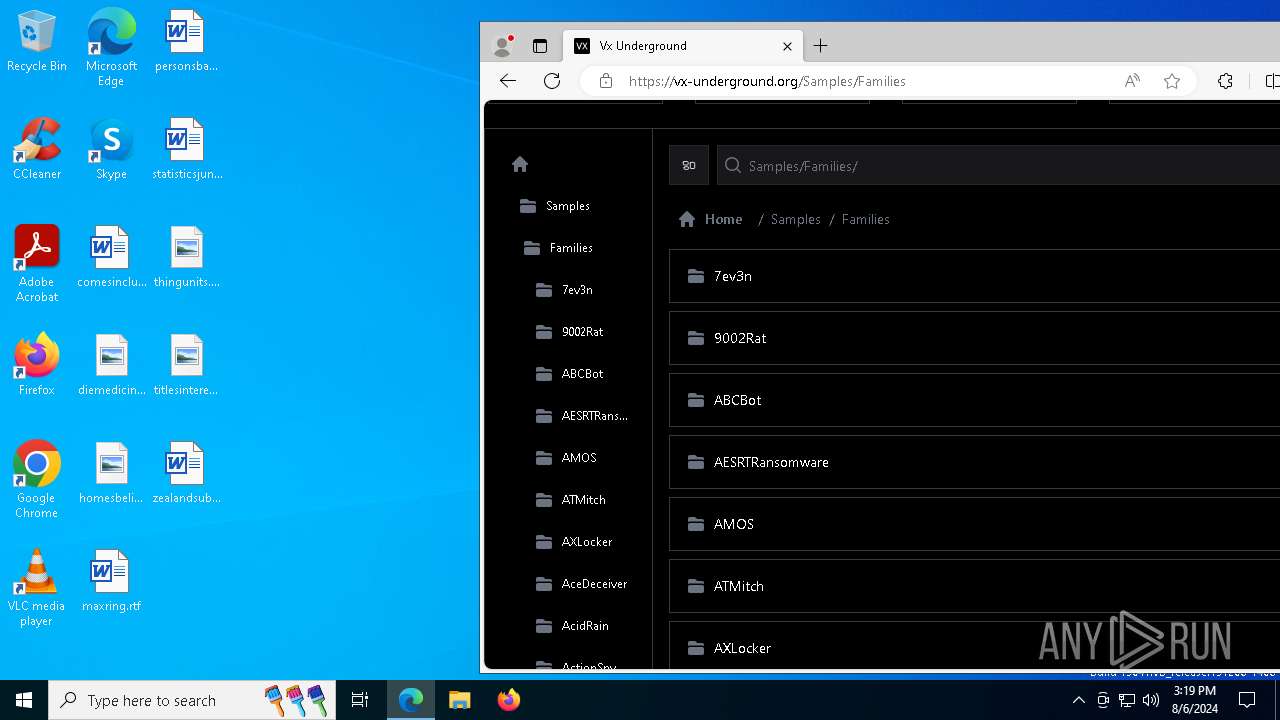1280x720 pixels.
Task: Close the Vx Underground tab
Action: point(787,46)
